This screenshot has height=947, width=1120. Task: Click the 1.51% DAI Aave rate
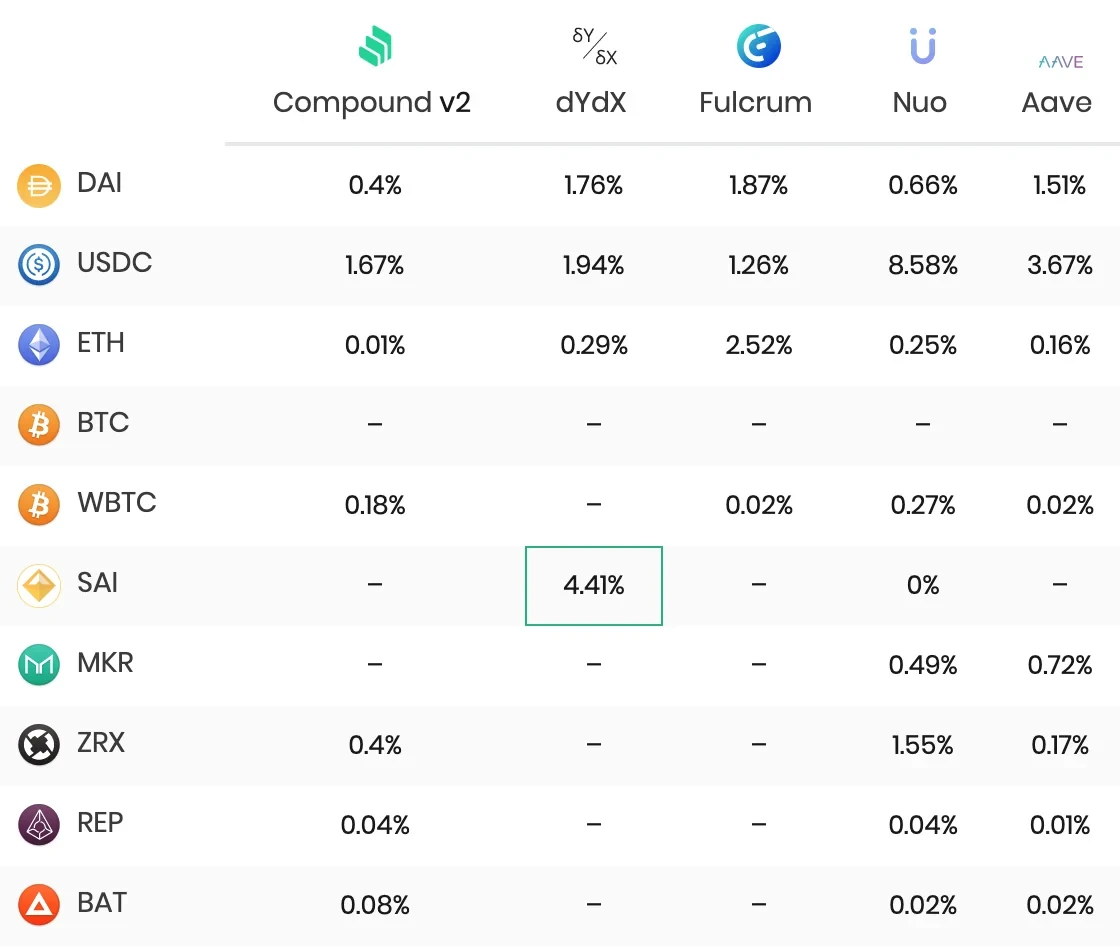pyautogui.click(x=1060, y=185)
